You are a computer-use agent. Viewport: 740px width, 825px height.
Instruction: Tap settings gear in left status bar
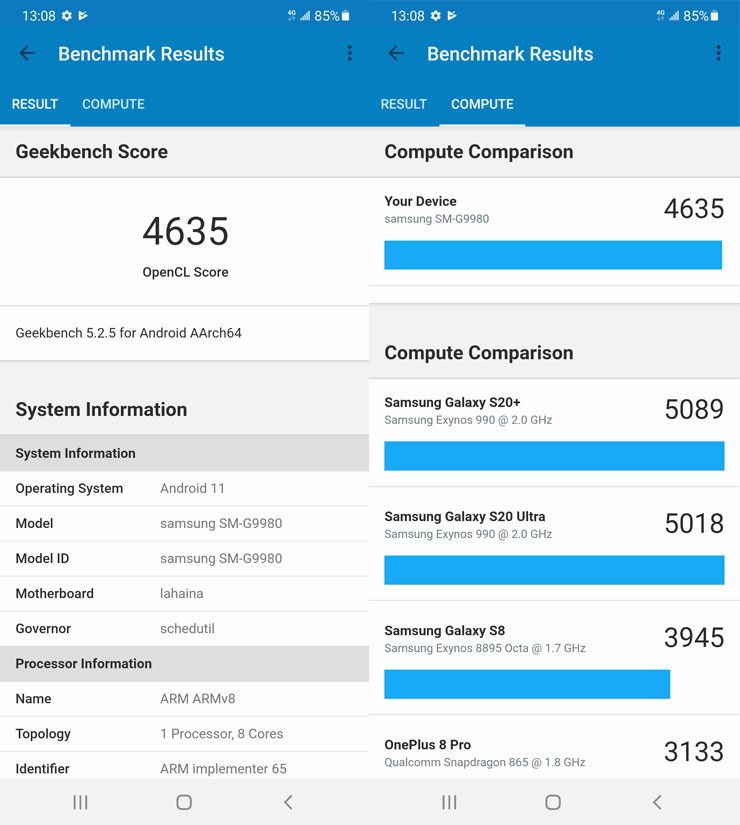point(66,16)
